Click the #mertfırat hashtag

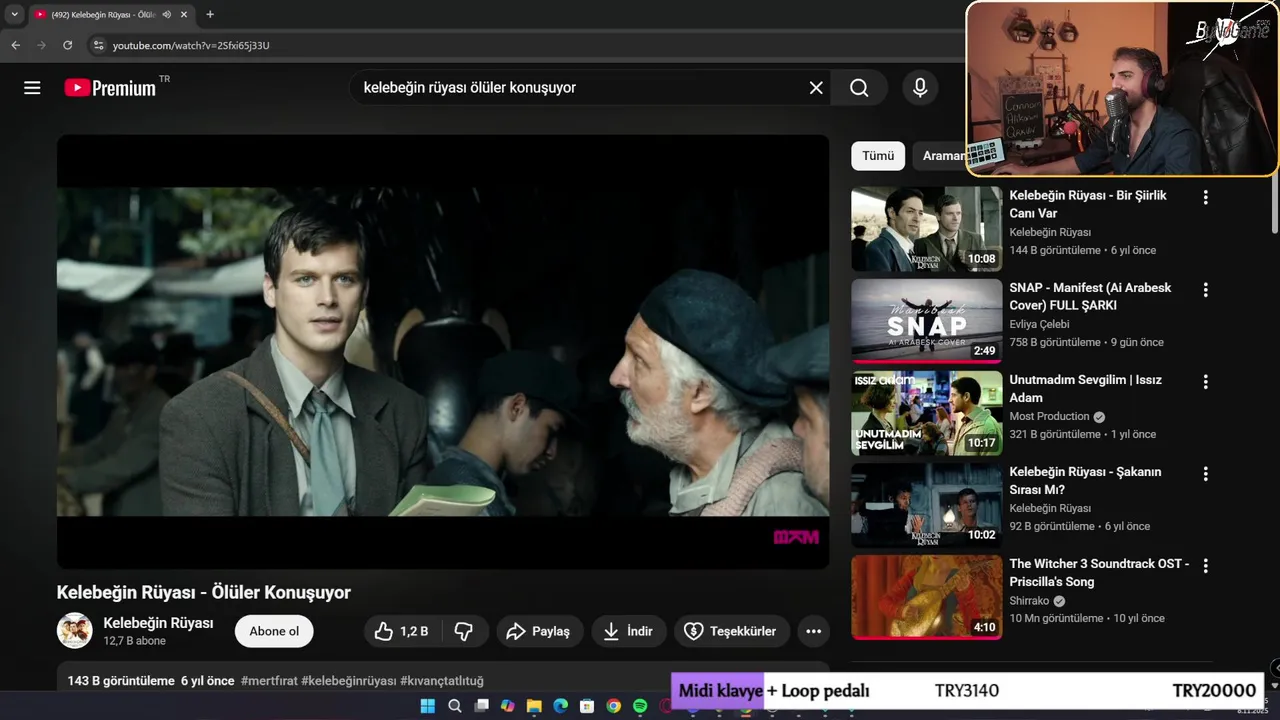click(x=269, y=681)
